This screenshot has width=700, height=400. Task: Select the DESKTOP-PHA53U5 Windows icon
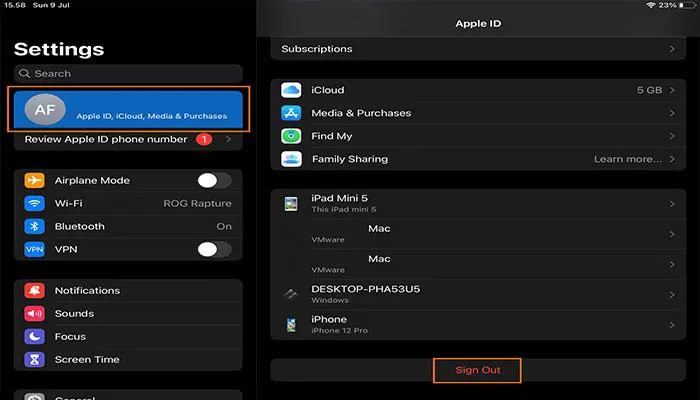pos(291,294)
